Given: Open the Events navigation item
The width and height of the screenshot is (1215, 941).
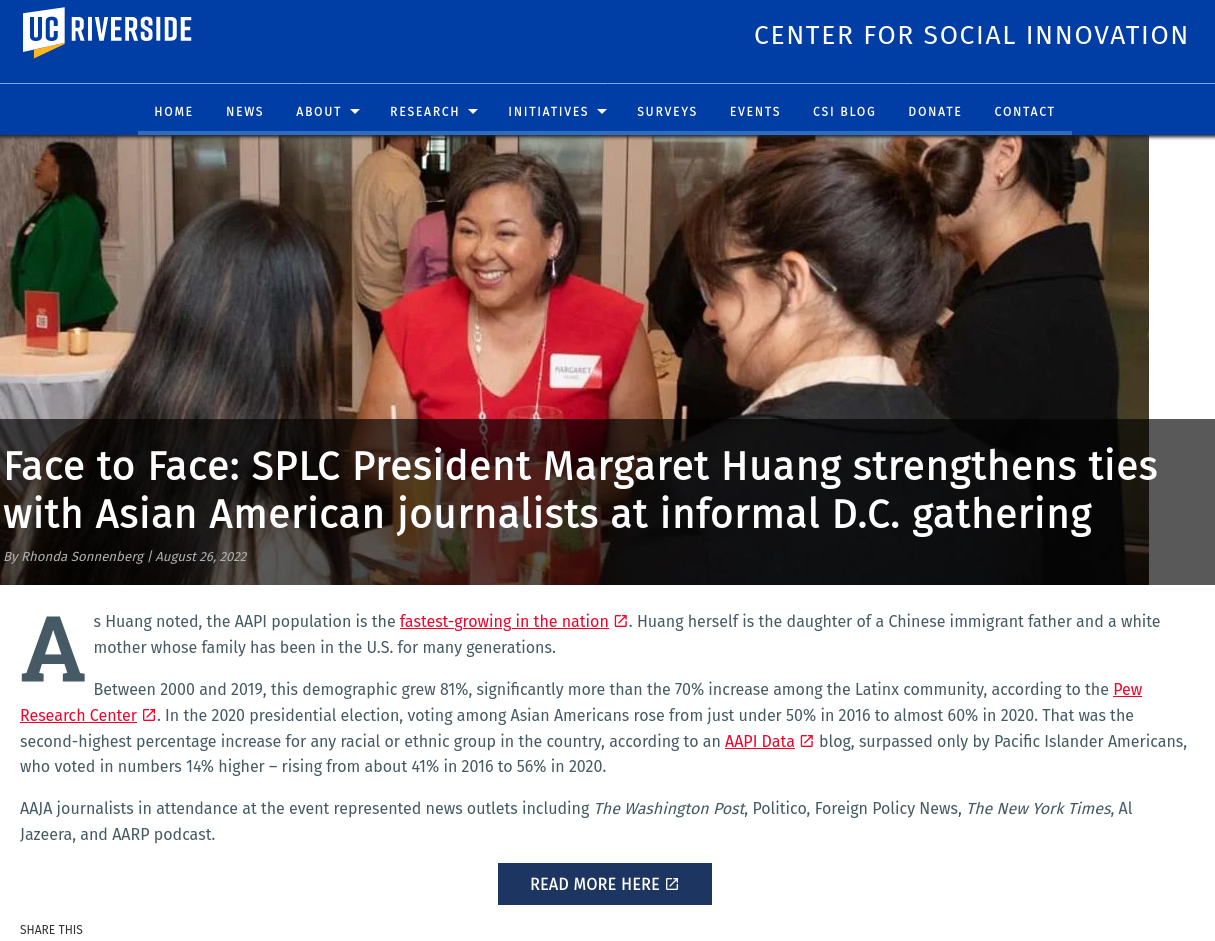Looking at the screenshot, I should (755, 112).
